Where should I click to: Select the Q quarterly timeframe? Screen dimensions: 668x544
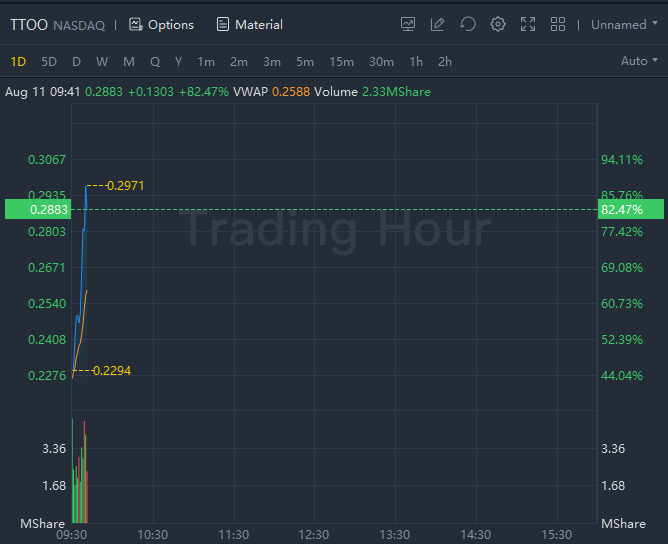[155, 62]
